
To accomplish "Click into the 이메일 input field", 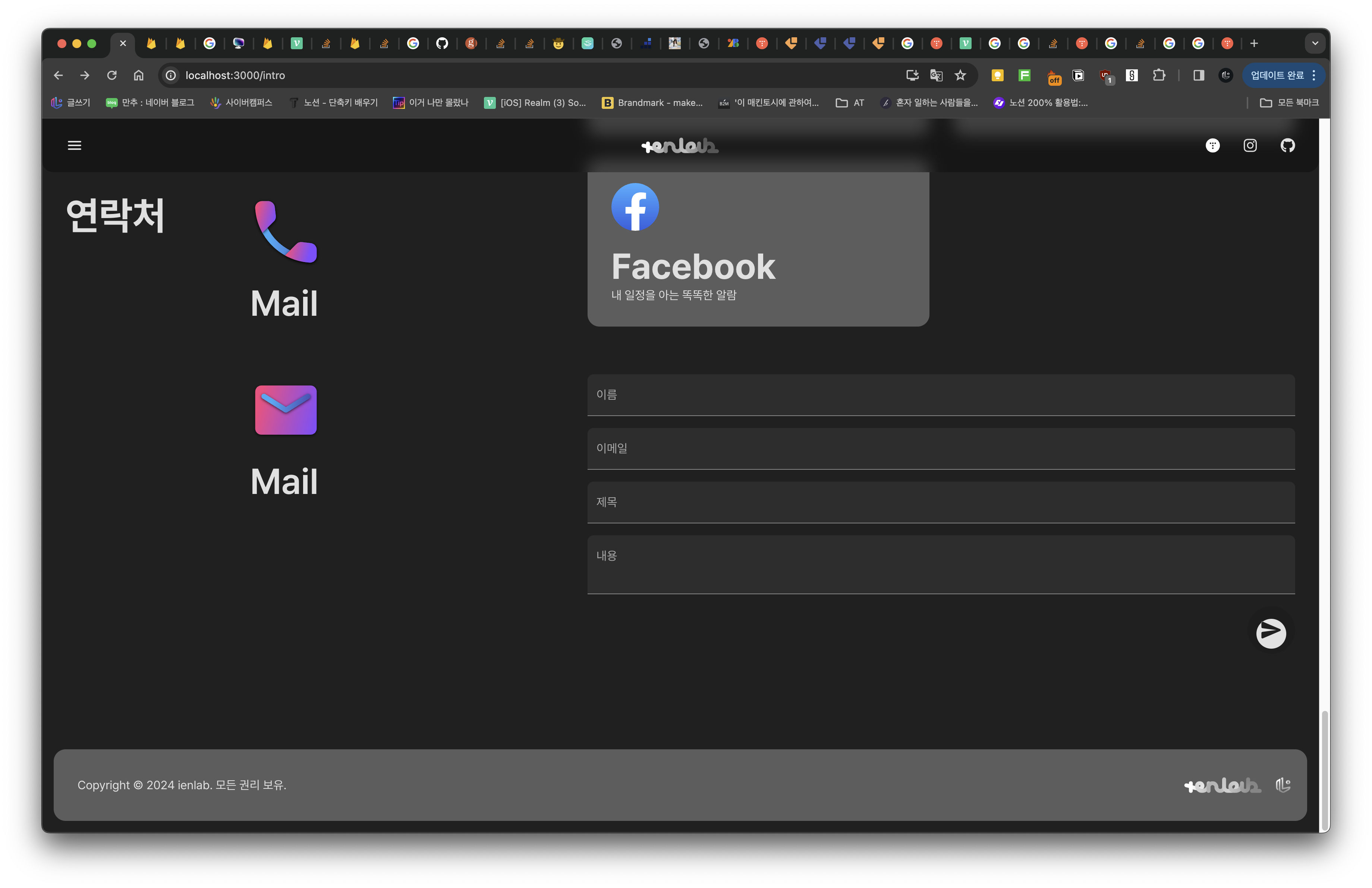I will 940,448.
